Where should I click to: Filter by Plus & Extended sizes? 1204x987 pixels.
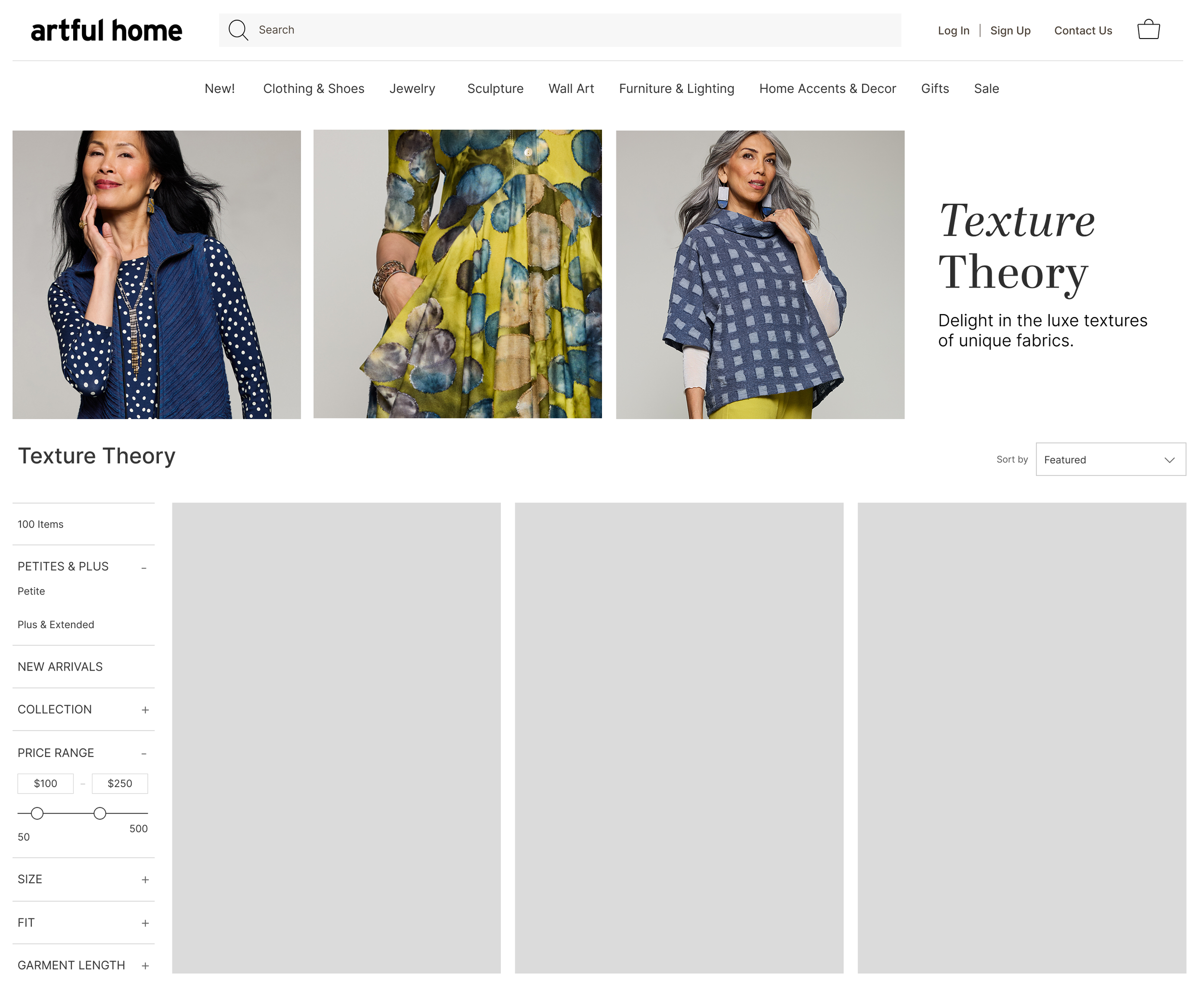[x=56, y=624]
